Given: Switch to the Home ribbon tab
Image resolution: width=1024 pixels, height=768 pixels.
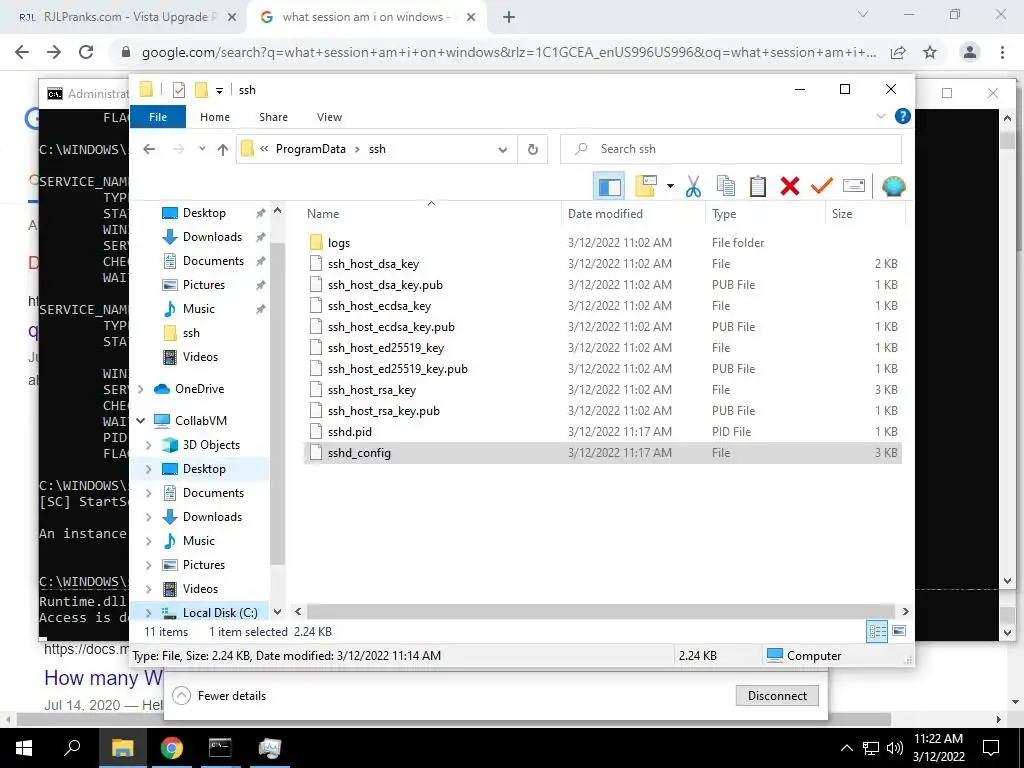Looking at the screenshot, I should pyautogui.click(x=215, y=117).
